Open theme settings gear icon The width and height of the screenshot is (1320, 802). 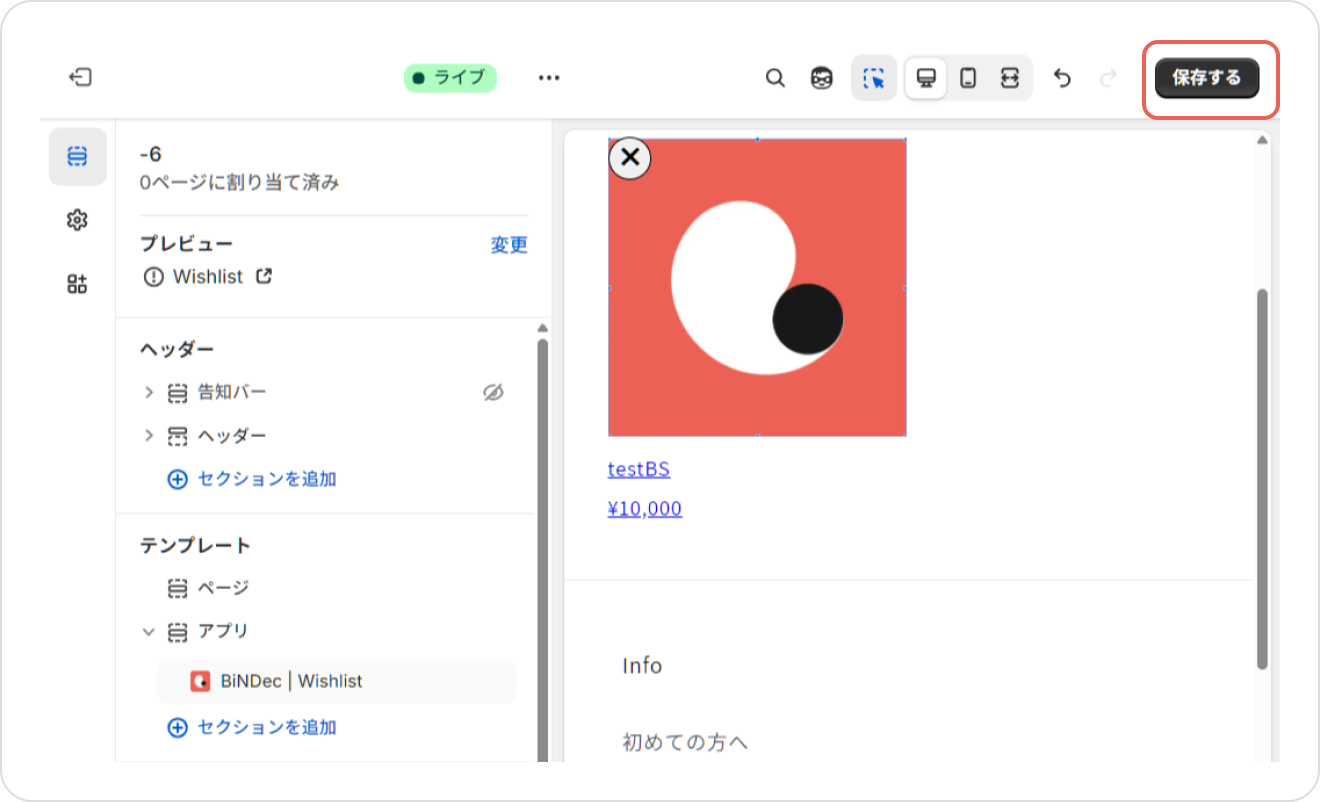point(78,220)
